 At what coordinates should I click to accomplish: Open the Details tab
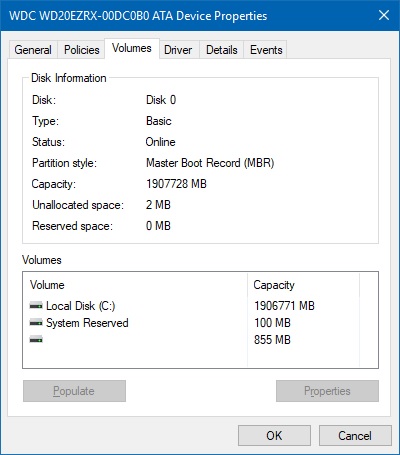[222, 50]
